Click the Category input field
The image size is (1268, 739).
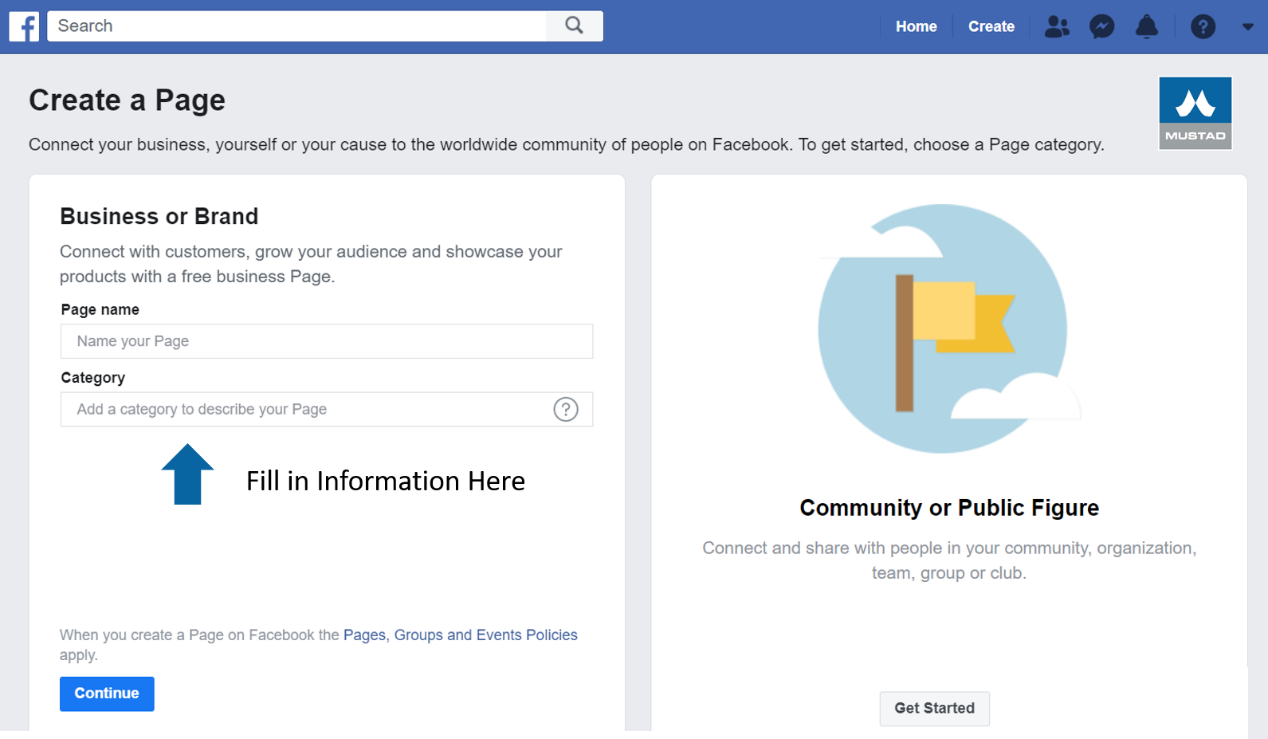click(x=327, y=409)
